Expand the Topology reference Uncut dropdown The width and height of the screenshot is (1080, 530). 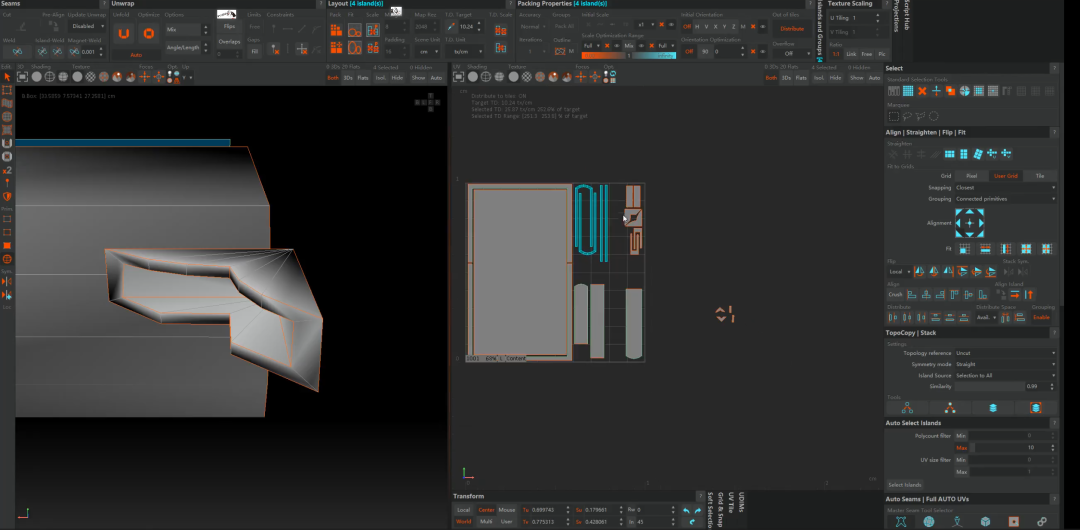pyautogui.click(x=1005, y=353)
